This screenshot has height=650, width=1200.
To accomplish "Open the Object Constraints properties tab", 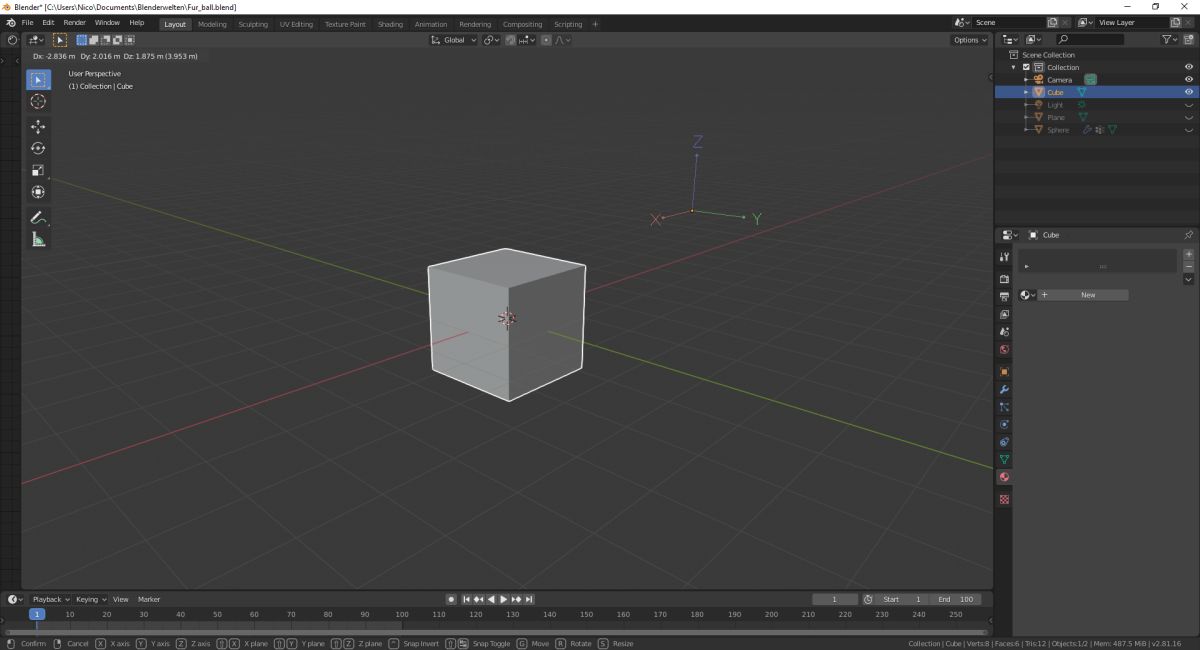I will coord(1004,442).
